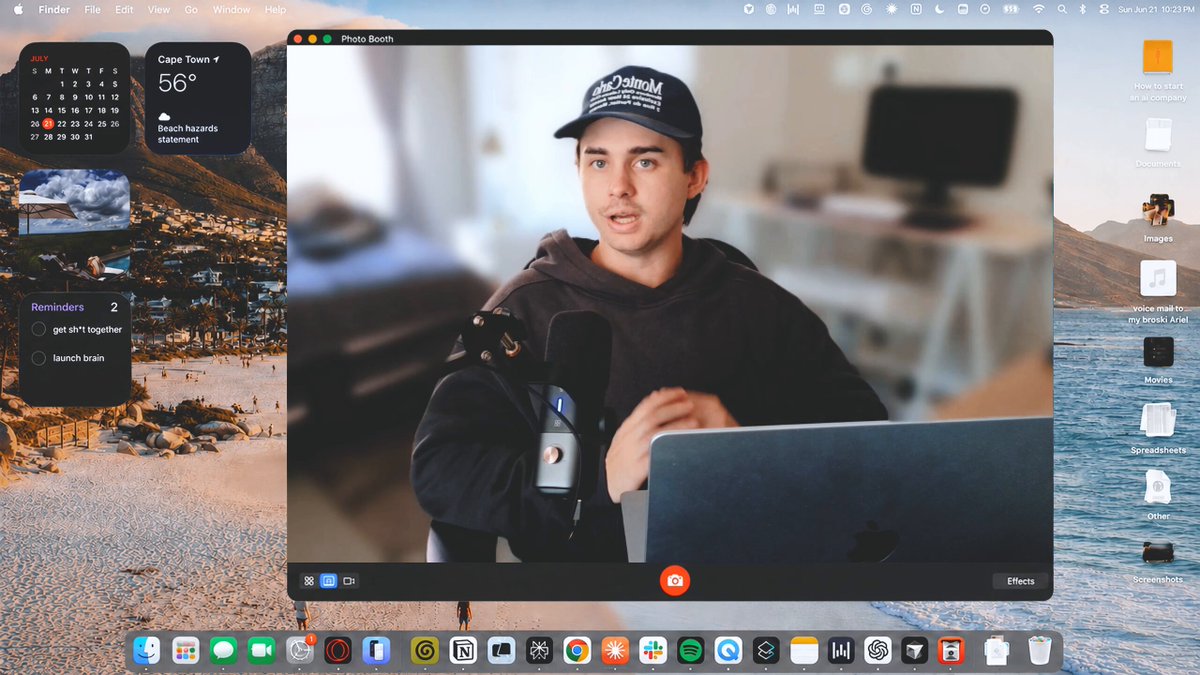Open the Opera browser in the Dock
This screenshot has height=675, width=1200.
coord(338,650)
